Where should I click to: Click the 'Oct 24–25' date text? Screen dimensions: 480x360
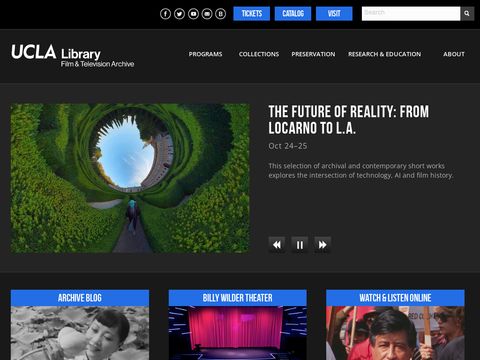[288, 146]
